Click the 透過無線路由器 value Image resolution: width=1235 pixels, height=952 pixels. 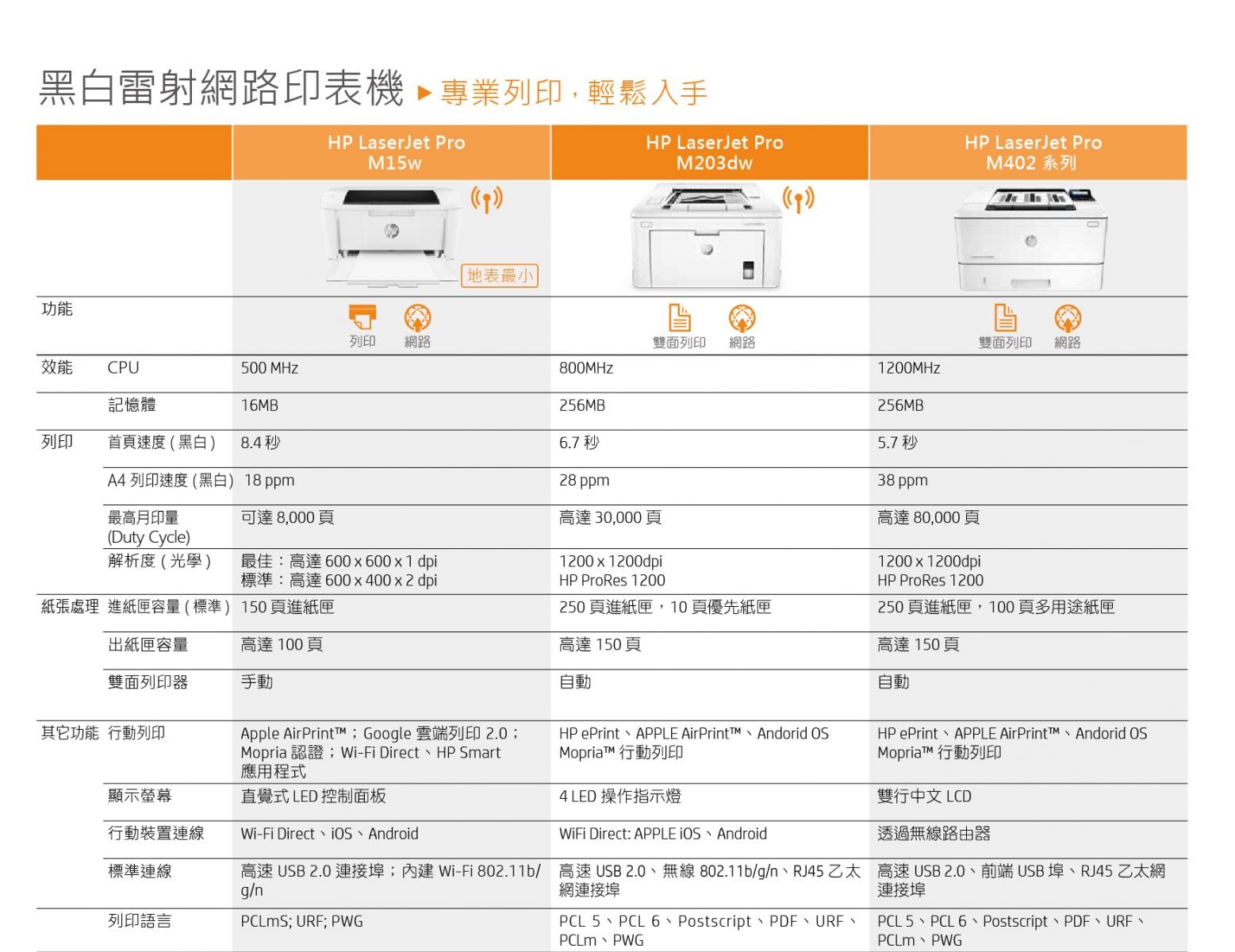click(x=934, y=833)
